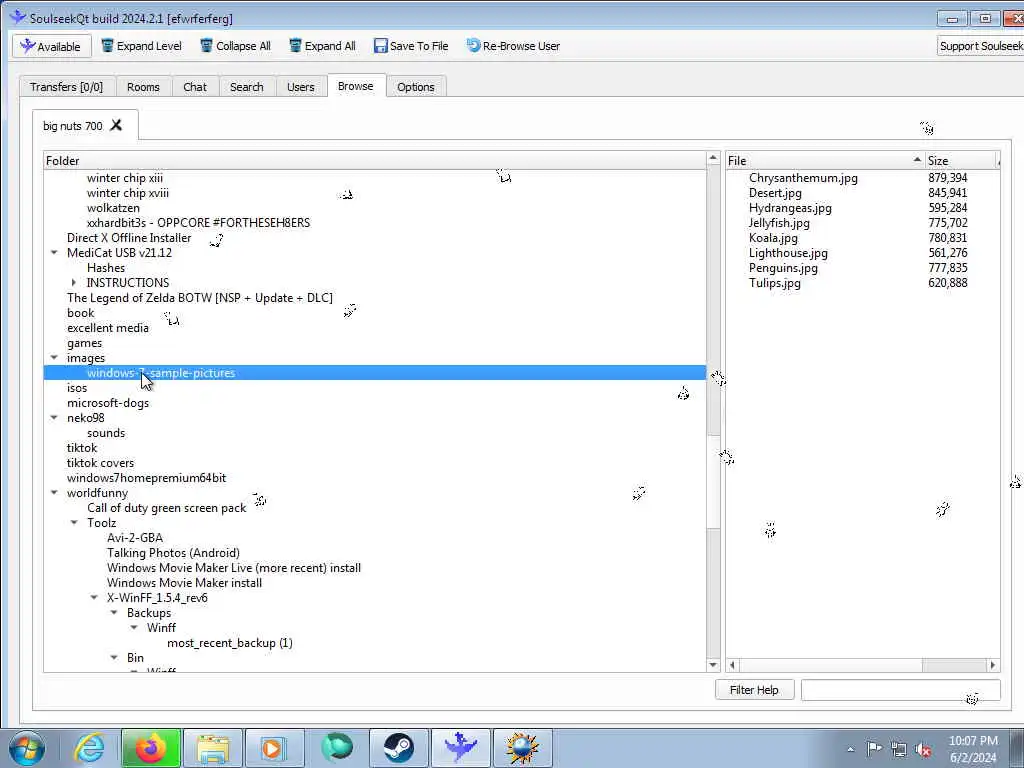Select Desert.jpg in the file list

pos(775,193)
